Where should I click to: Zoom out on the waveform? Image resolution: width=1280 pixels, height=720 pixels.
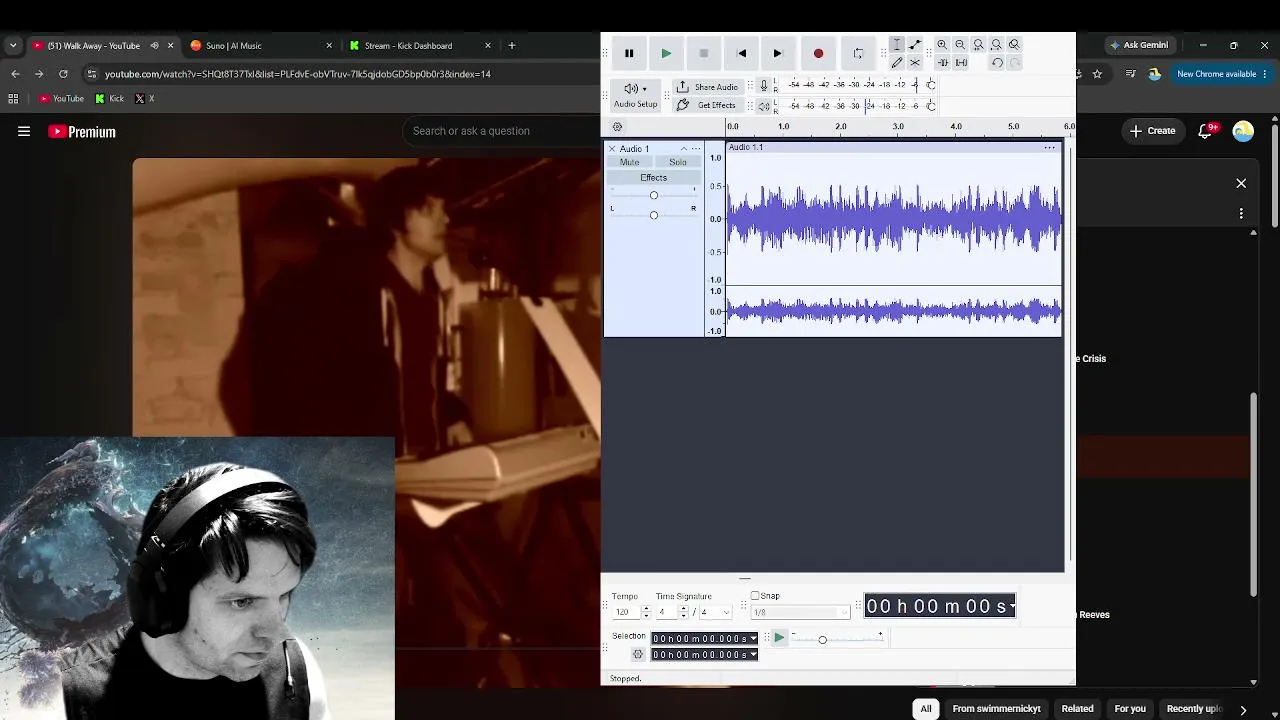click(x=960, y=44)
